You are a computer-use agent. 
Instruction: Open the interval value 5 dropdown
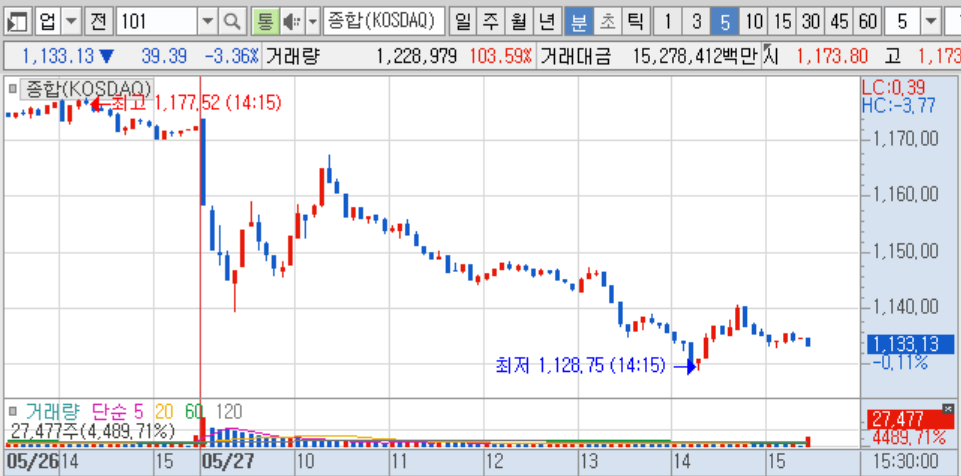(931, 23)
